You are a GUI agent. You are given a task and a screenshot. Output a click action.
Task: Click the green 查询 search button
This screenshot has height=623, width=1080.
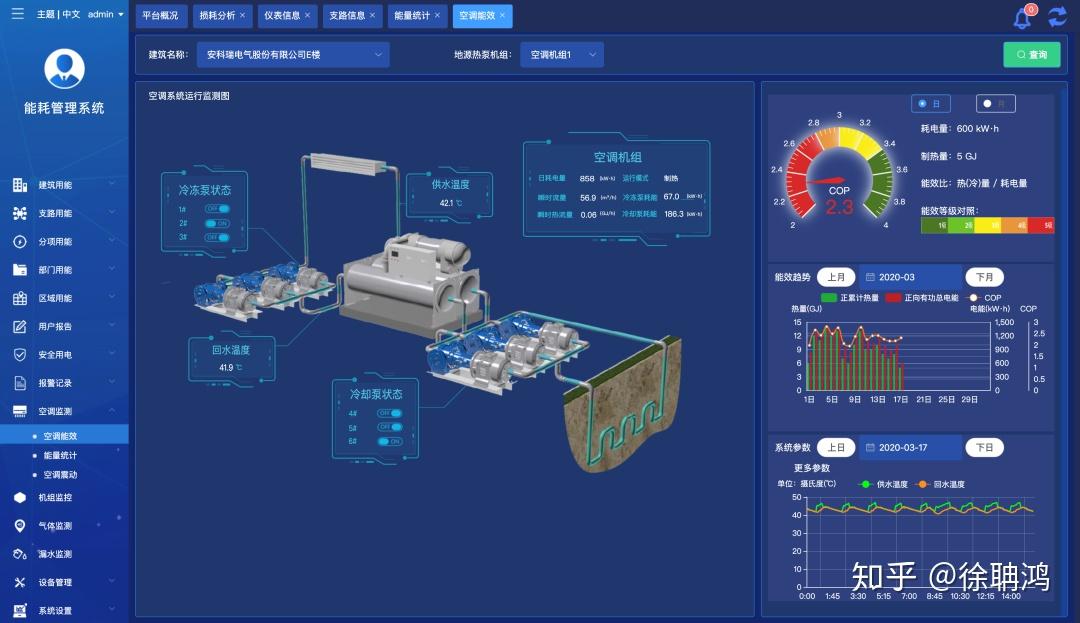1032,54
